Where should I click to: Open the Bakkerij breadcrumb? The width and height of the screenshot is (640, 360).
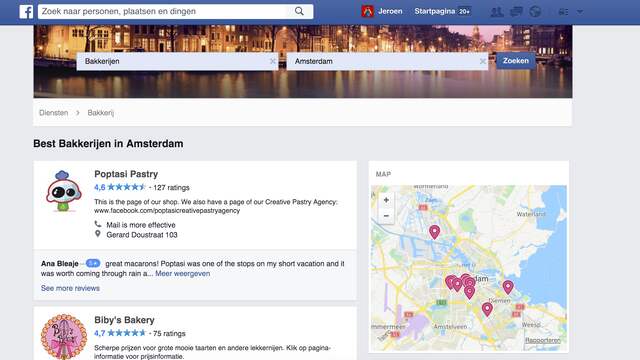click(x=100, y=113)
